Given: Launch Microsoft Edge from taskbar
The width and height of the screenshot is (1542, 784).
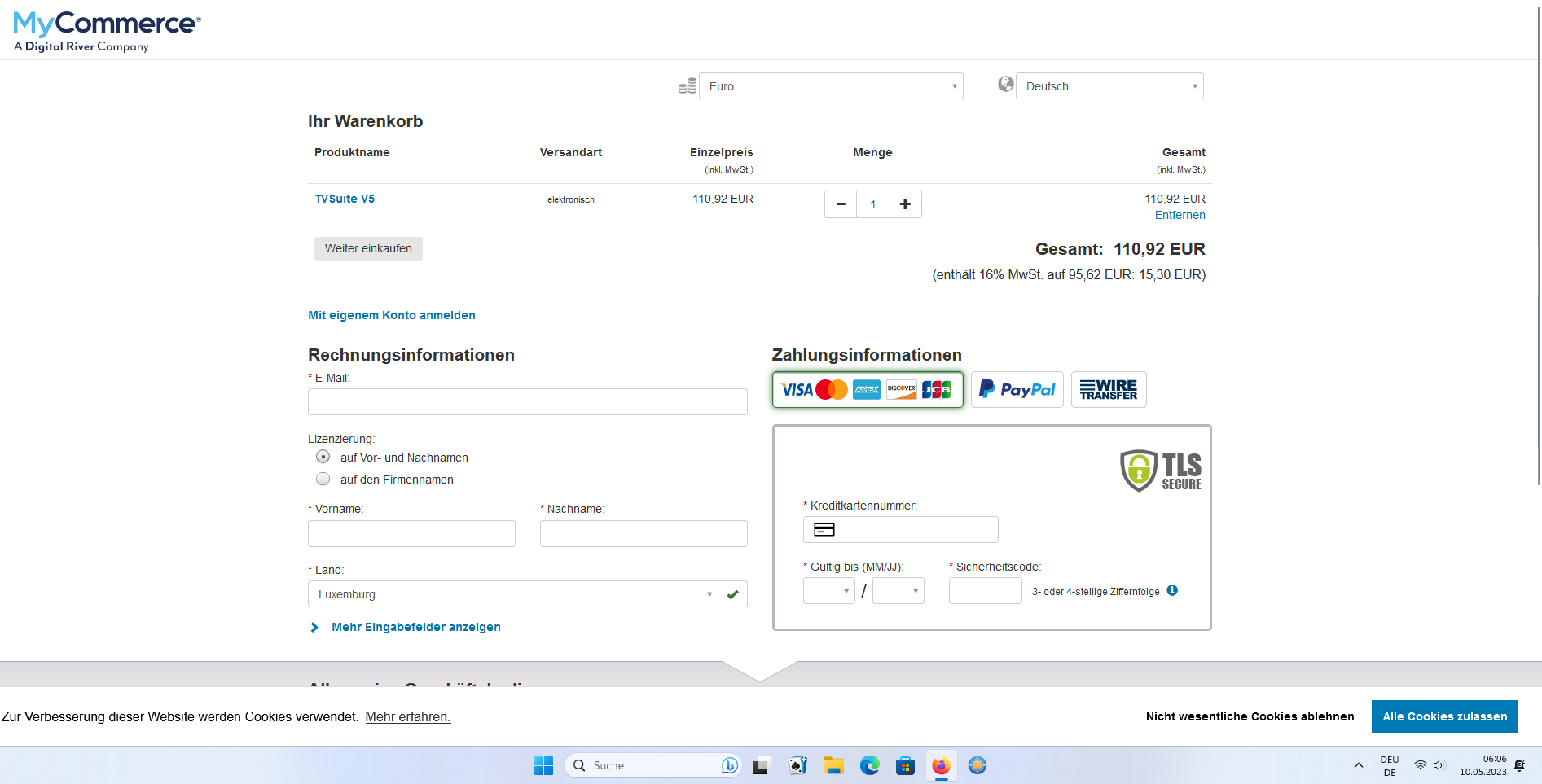Looking at the screenshot, I should point(869,765).
